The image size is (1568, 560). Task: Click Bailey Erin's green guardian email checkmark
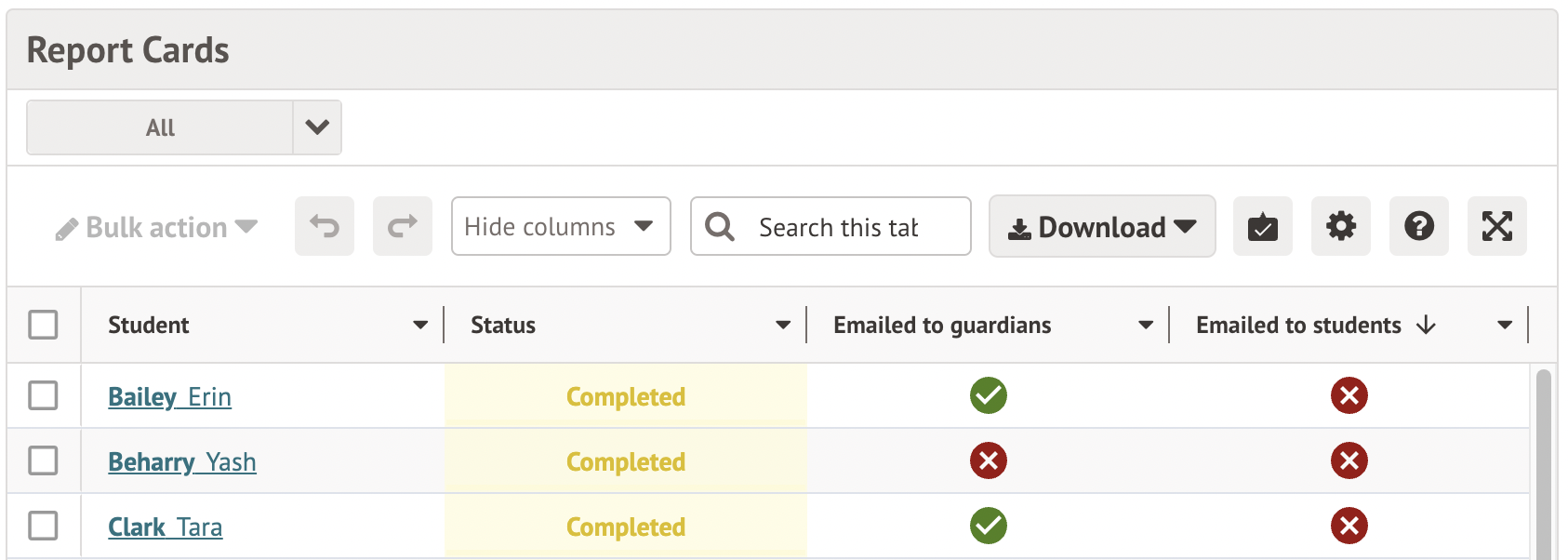tap(989, 395)
